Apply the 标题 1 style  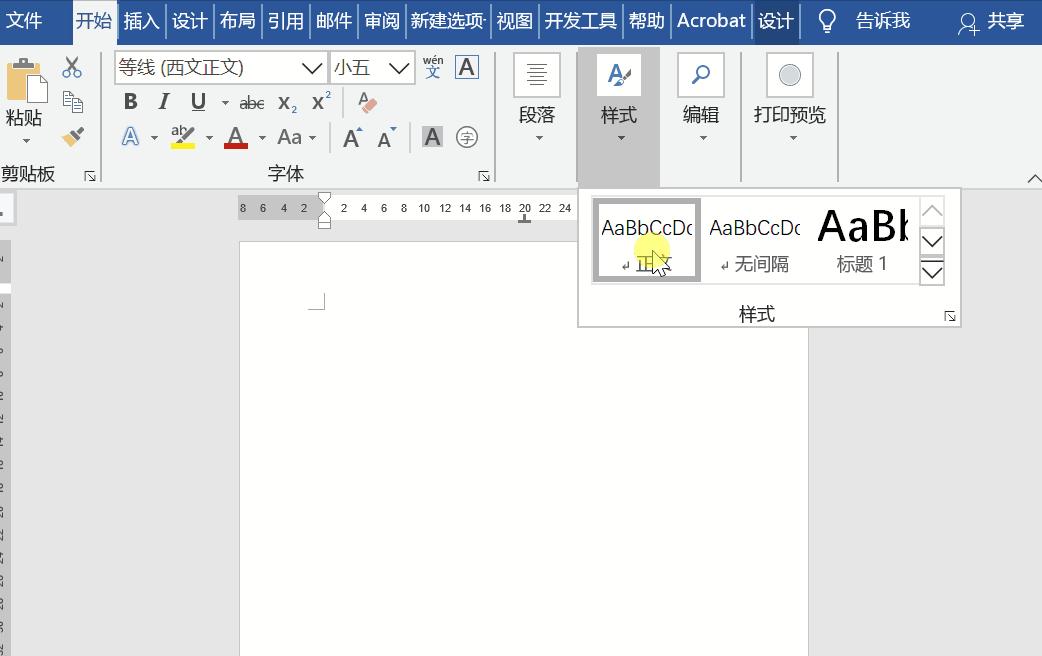coord(862,239)
